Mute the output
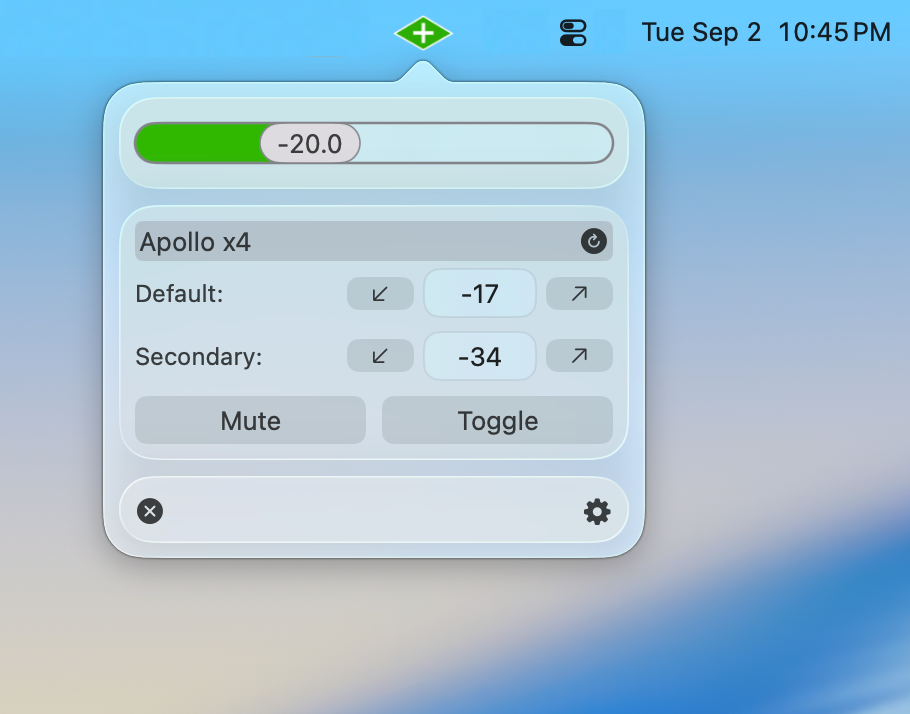The image size is (910, 714). [x=250, y=420]
